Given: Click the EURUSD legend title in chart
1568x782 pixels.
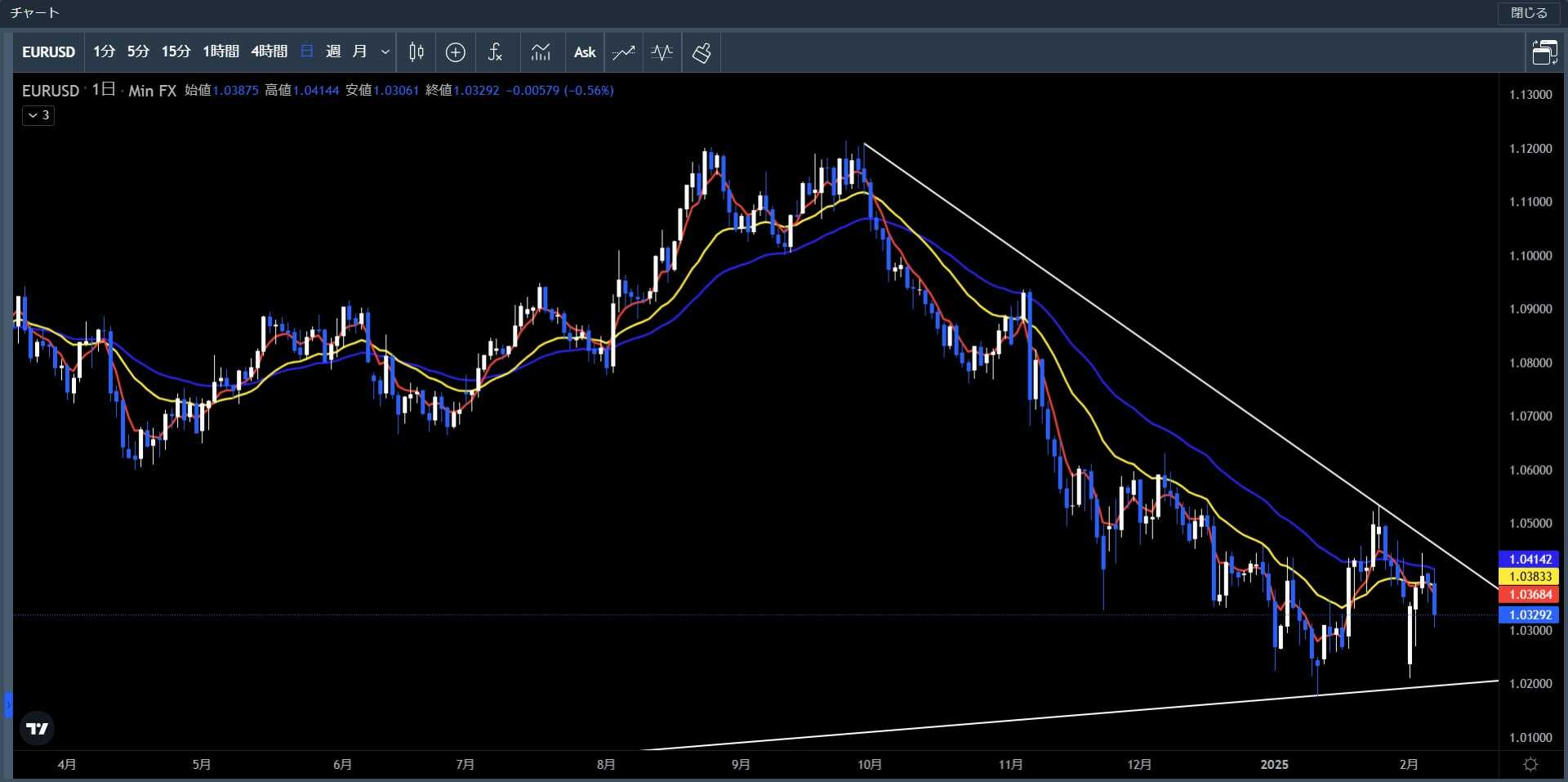Looking at the screenshot, I should click(51, 91).
